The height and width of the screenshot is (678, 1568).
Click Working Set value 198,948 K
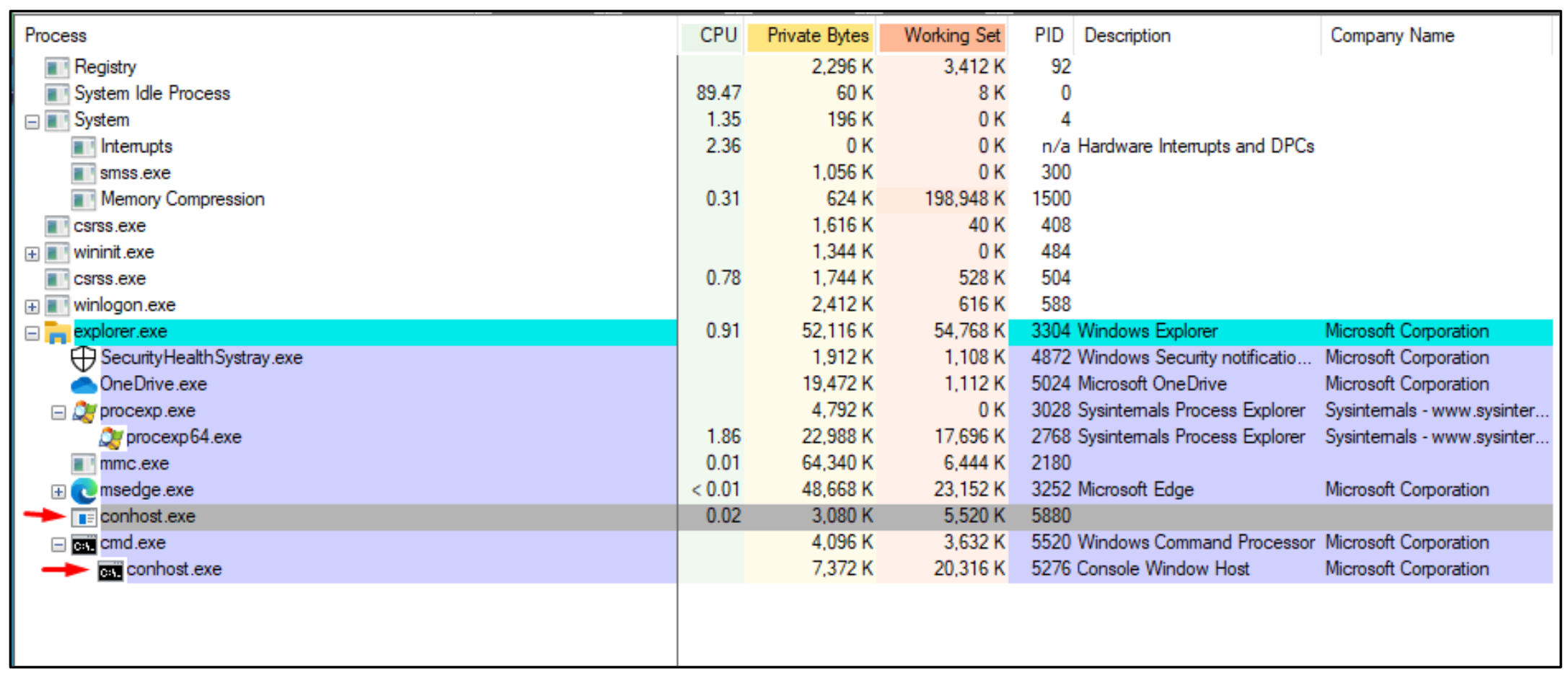(965, 199)
